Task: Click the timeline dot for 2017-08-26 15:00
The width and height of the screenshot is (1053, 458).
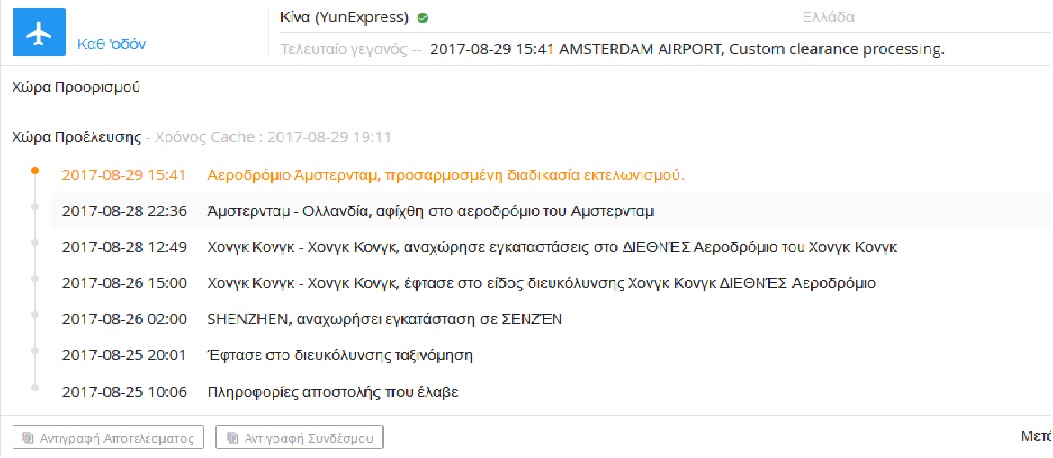Action: [x=35, y=283]
